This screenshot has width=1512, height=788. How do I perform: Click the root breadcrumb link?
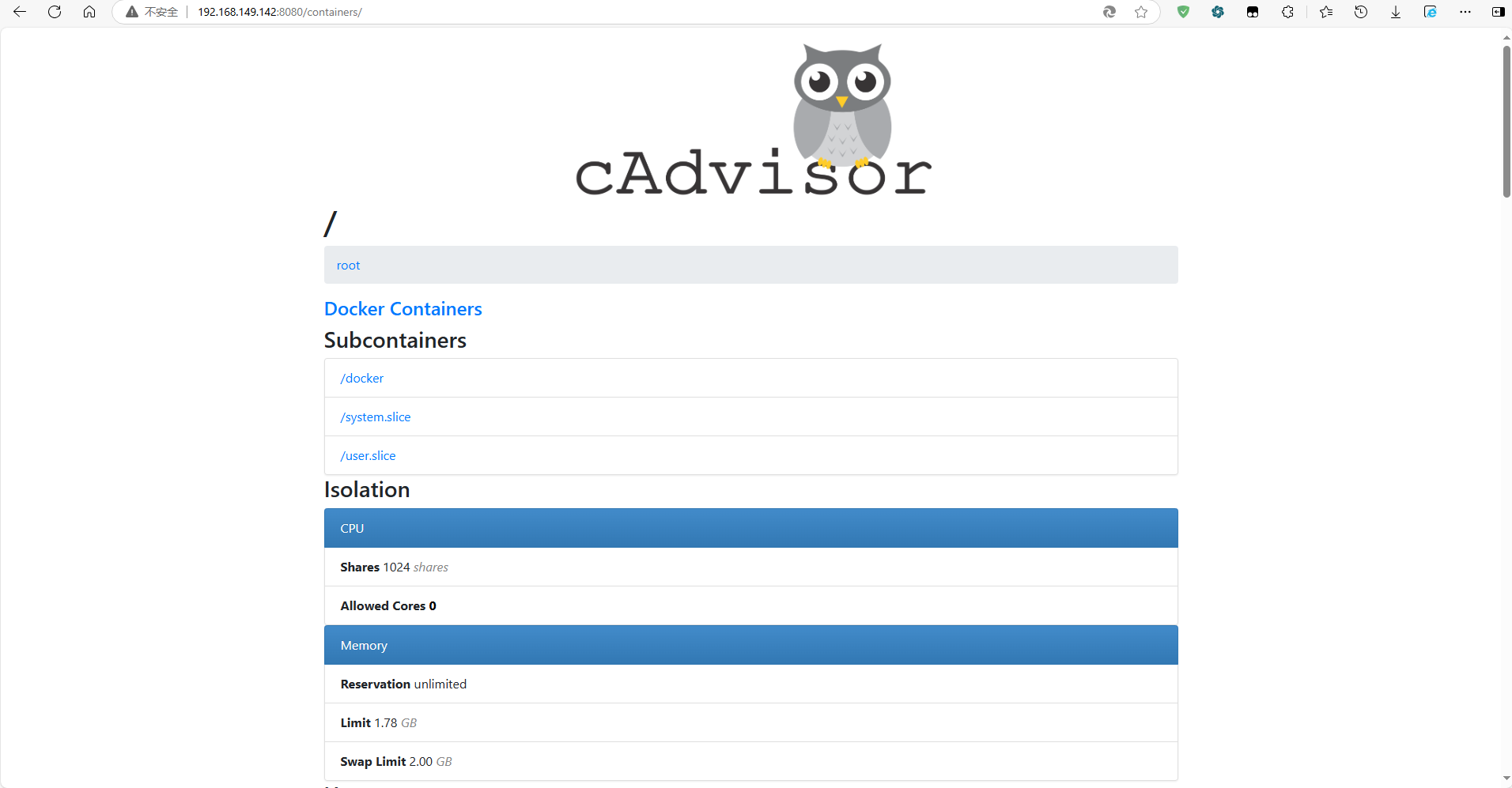click(348, 266)
